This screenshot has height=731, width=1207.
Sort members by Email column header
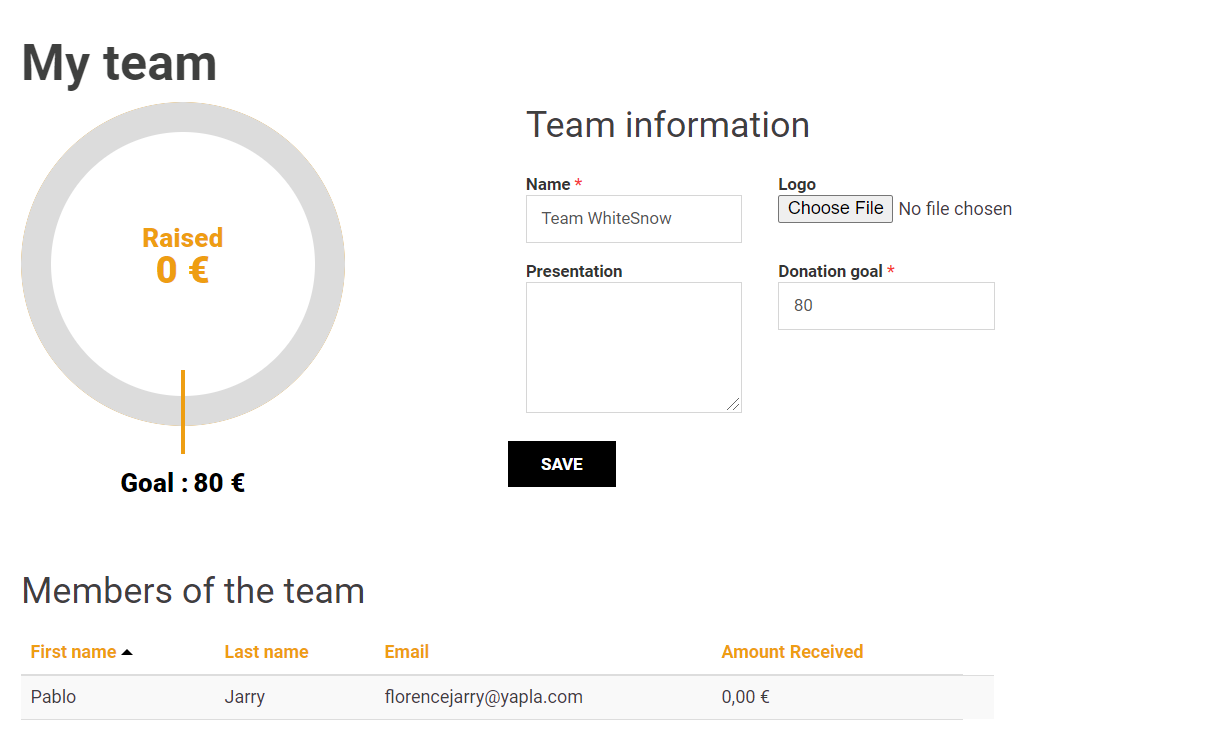[406, 652]
